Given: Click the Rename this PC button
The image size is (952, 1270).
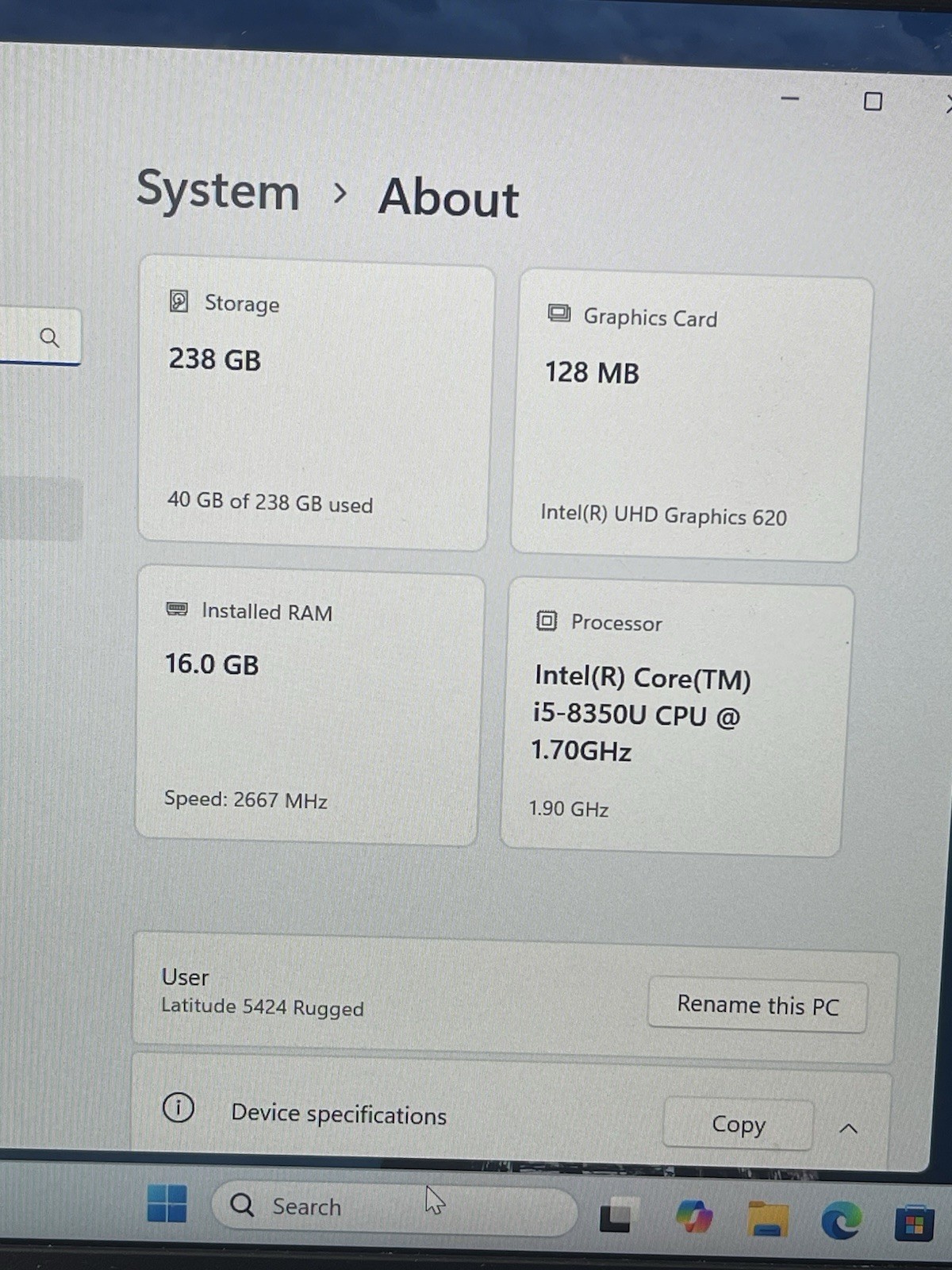Looking at the screenshot, I should pos(758,1005).
